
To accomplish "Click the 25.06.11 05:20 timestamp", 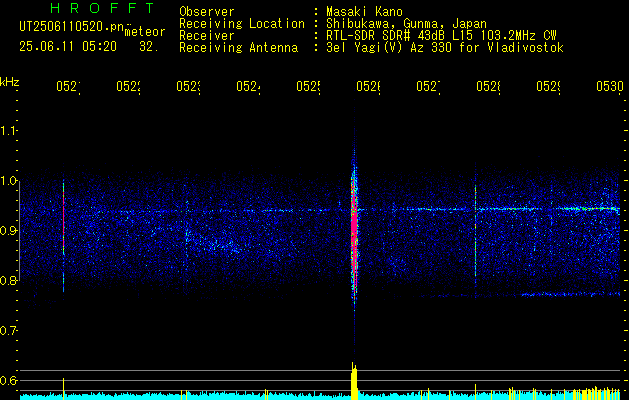I will (x=68, y=47).
